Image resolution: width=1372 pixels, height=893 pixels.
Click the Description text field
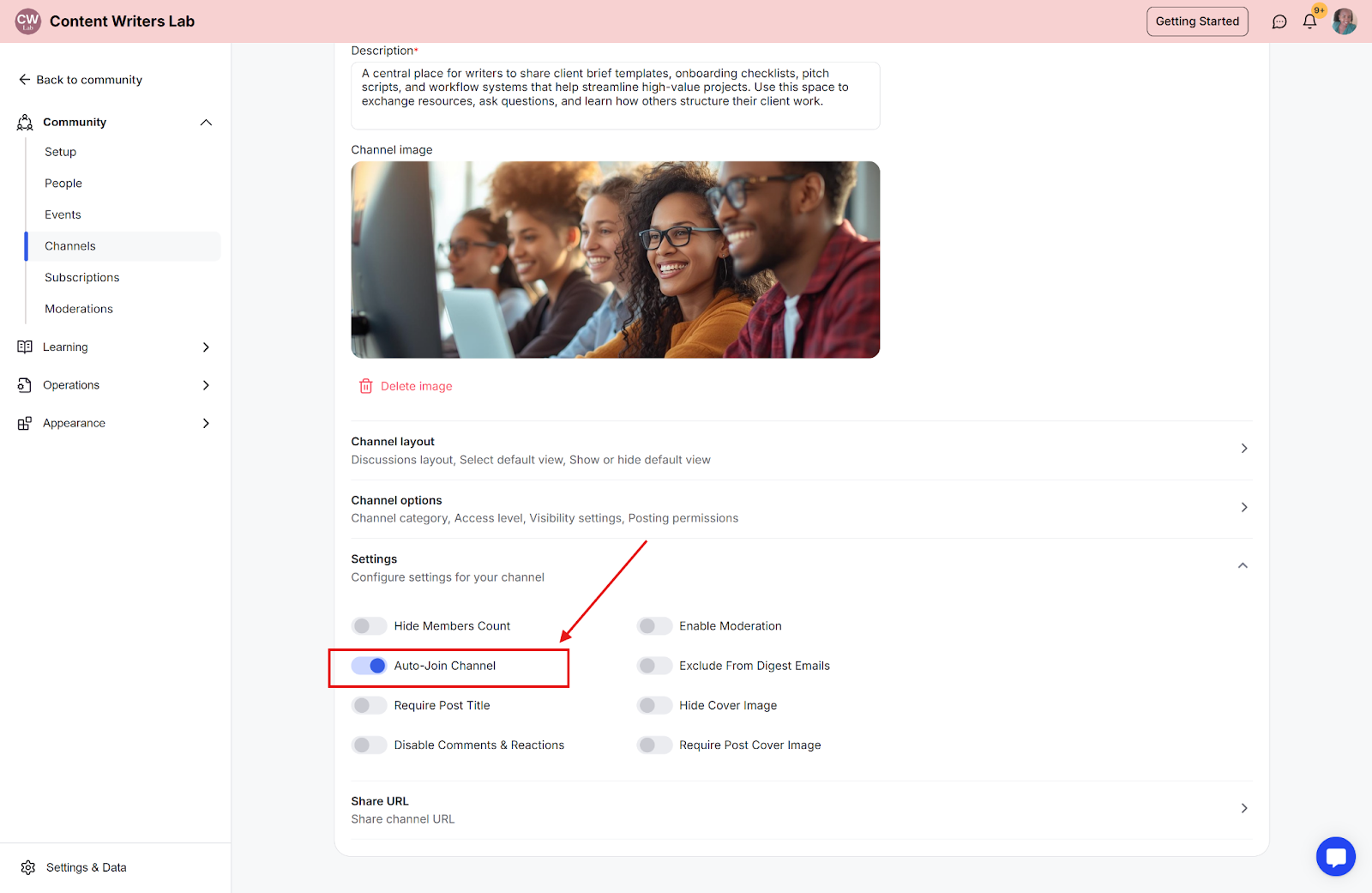tap(616, 95)
